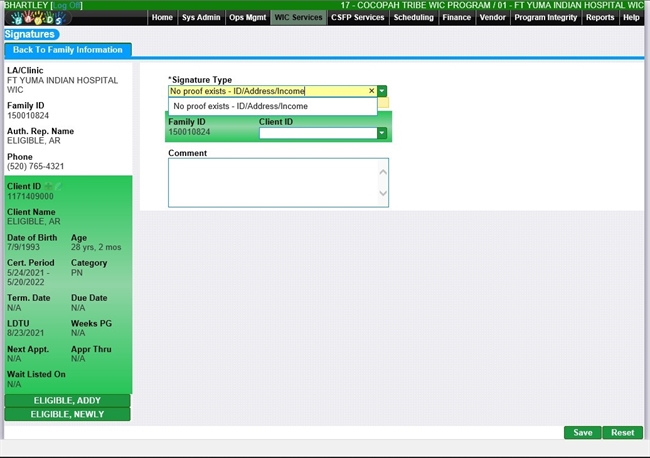This screenshot has height=458, width=650.
Task: Click the star icon beside Client ID
Action: [48, 186]
